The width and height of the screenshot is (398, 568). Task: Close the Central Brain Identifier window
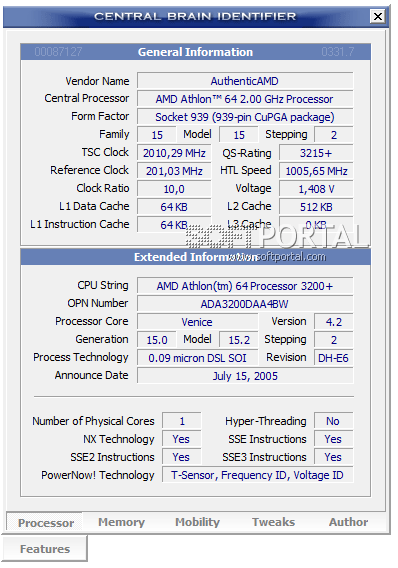(x=378, y=16)
